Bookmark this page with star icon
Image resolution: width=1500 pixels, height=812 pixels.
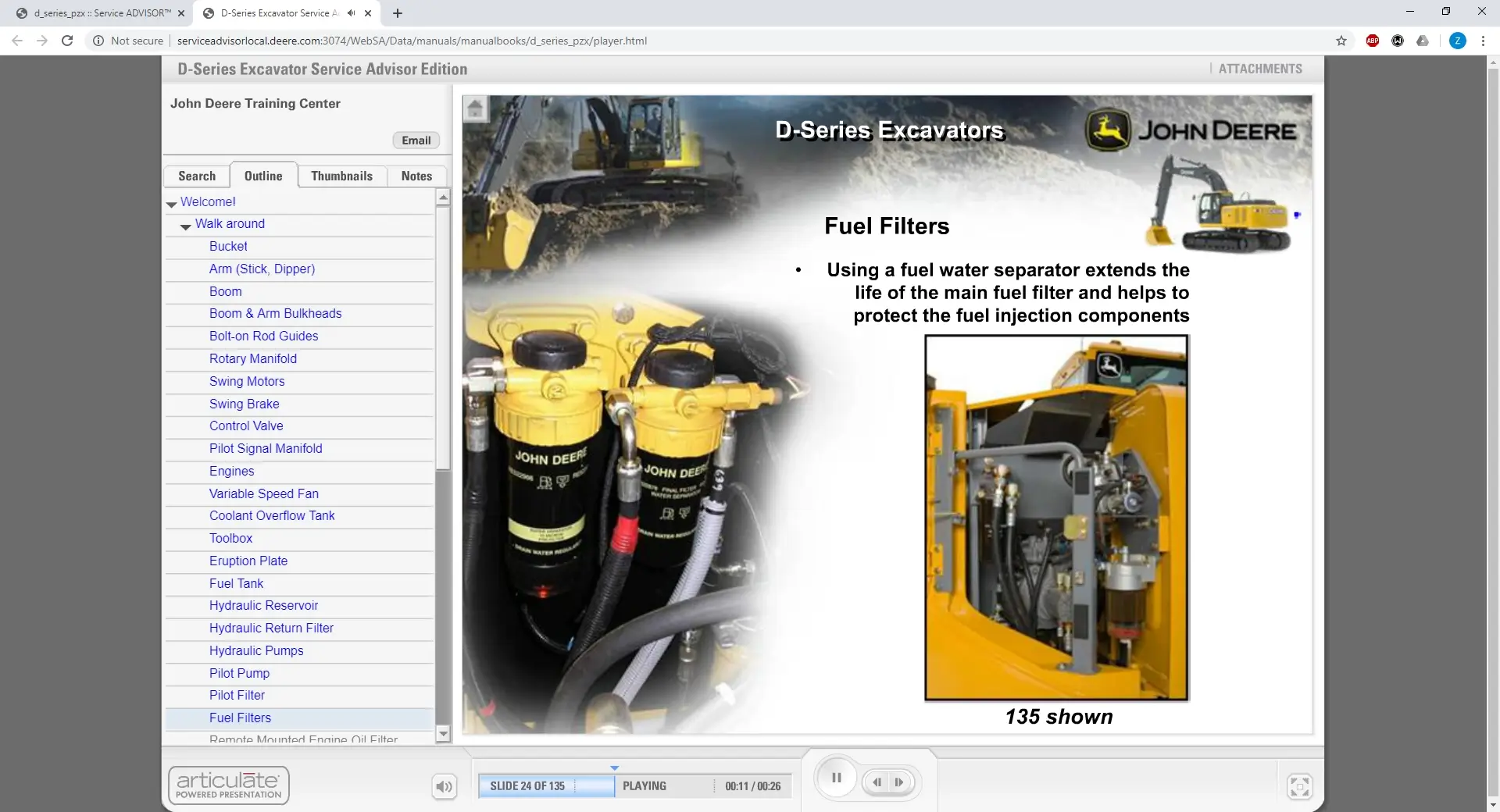1341,41
